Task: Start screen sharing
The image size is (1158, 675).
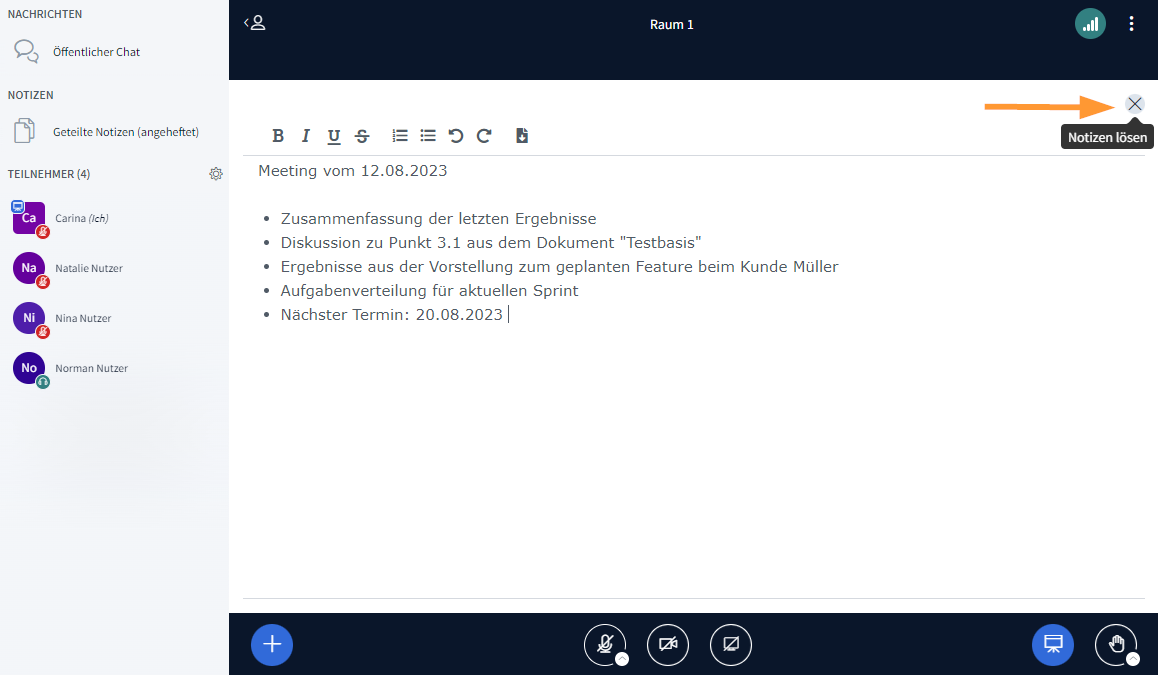Action: 731,644
